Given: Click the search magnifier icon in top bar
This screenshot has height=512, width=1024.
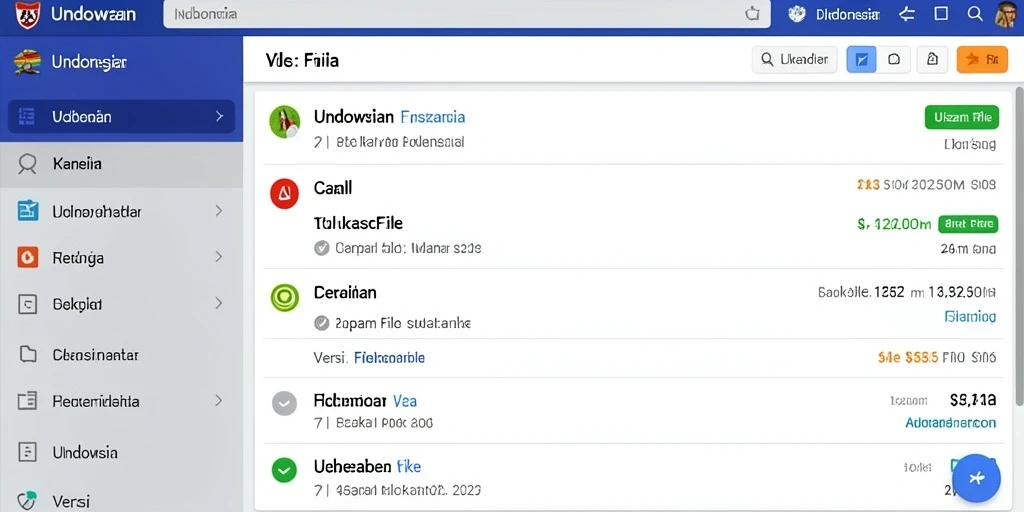Looking at the screenshot, I should 975,14.
